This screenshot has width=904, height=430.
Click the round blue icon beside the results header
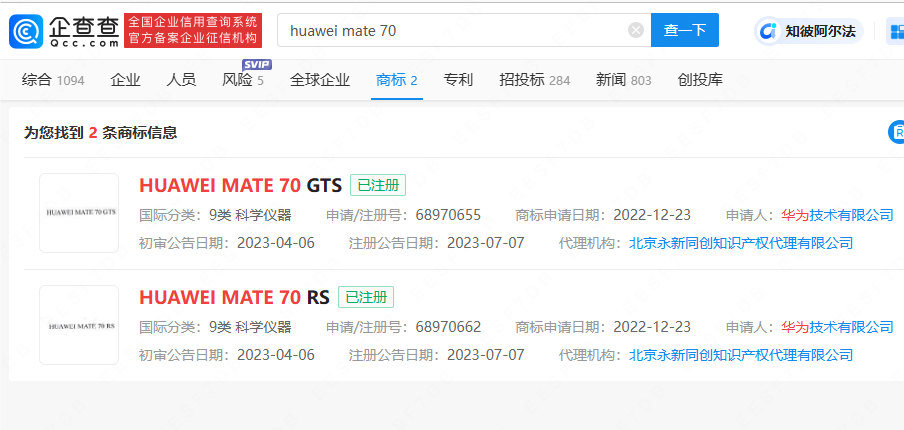coord(896,132)
